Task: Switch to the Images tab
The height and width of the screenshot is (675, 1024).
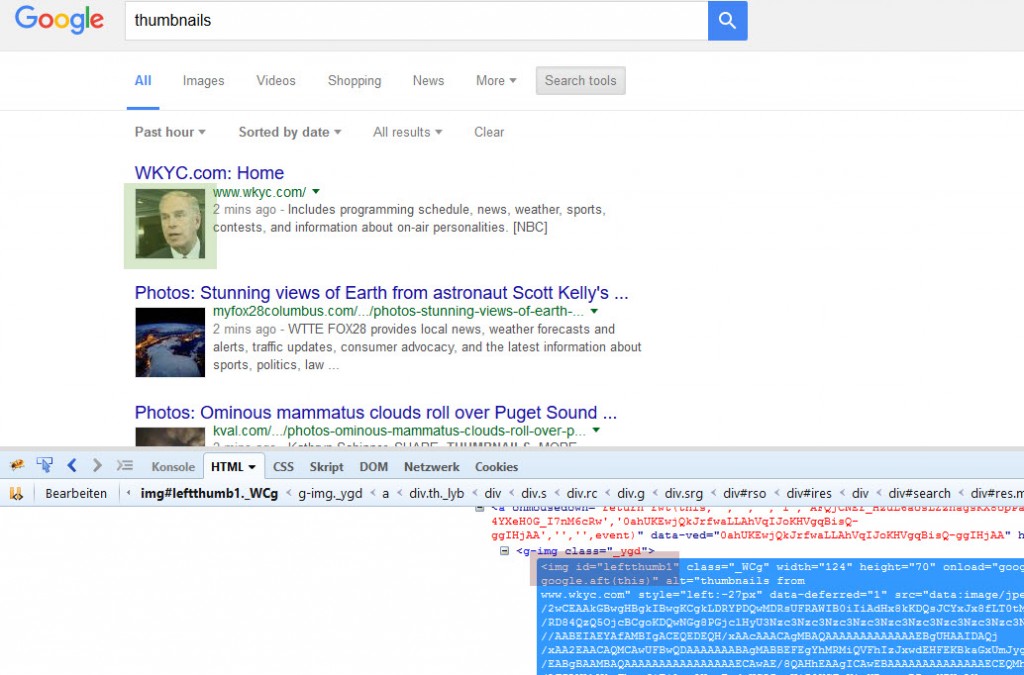Action: click(x=203, y=80)
